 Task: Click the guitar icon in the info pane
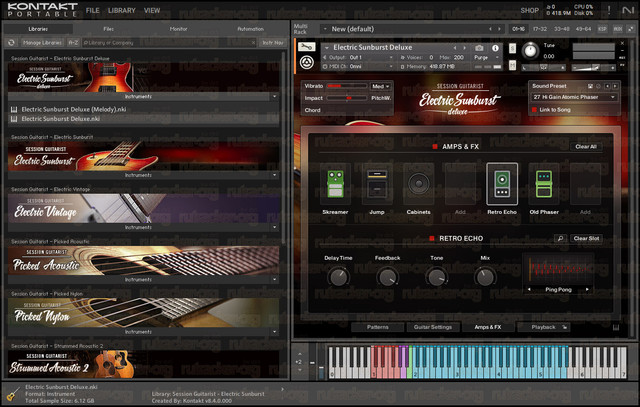(x=13, y=394)
